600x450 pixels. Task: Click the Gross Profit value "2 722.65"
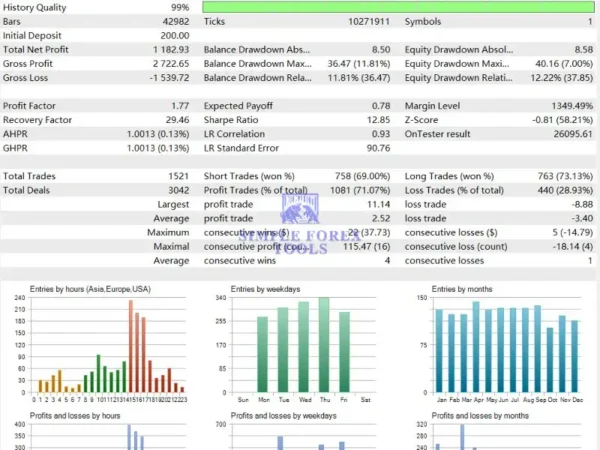tap(171, 64)
